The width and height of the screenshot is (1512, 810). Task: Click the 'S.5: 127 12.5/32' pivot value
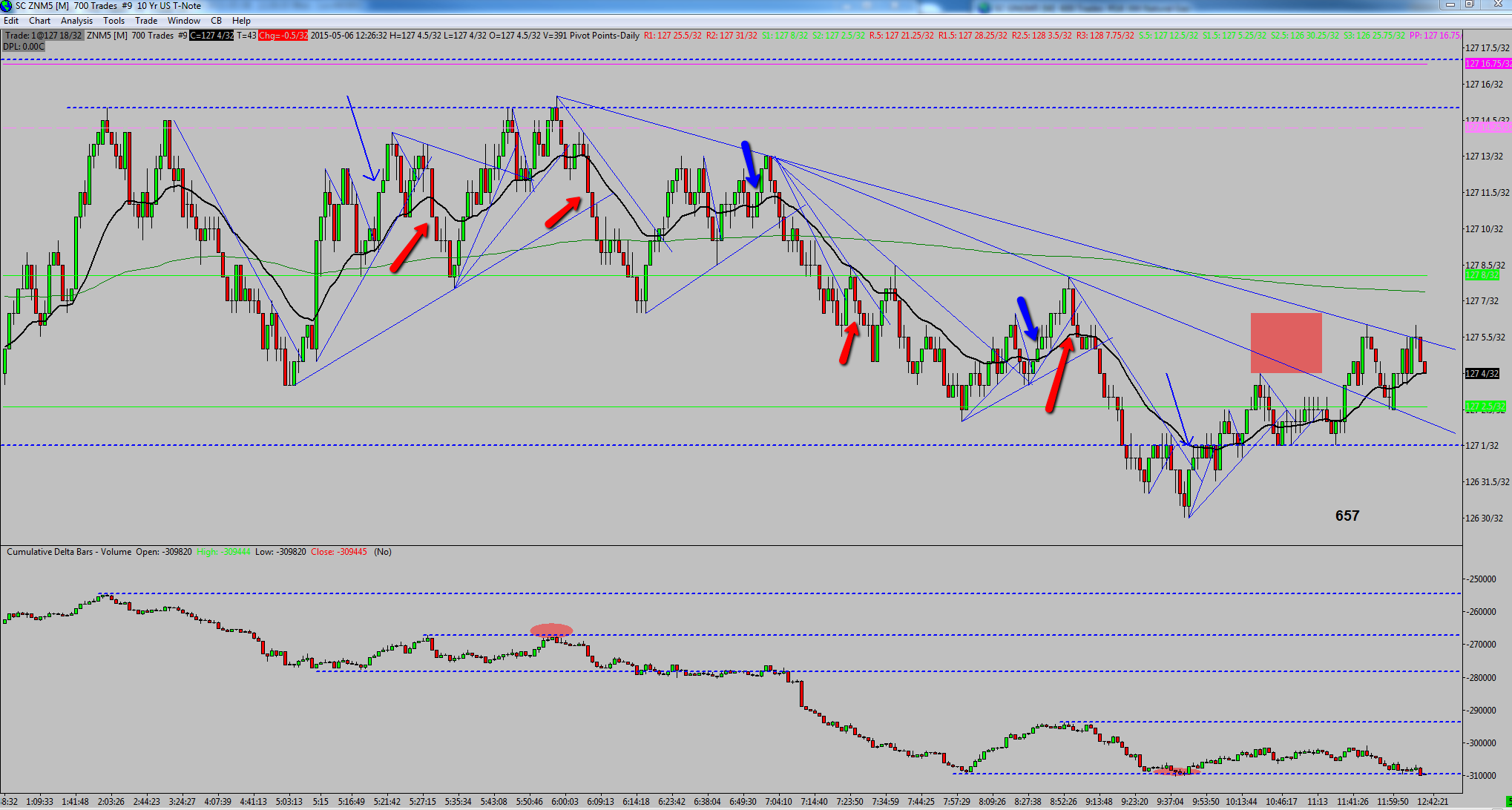point(1168,35)
